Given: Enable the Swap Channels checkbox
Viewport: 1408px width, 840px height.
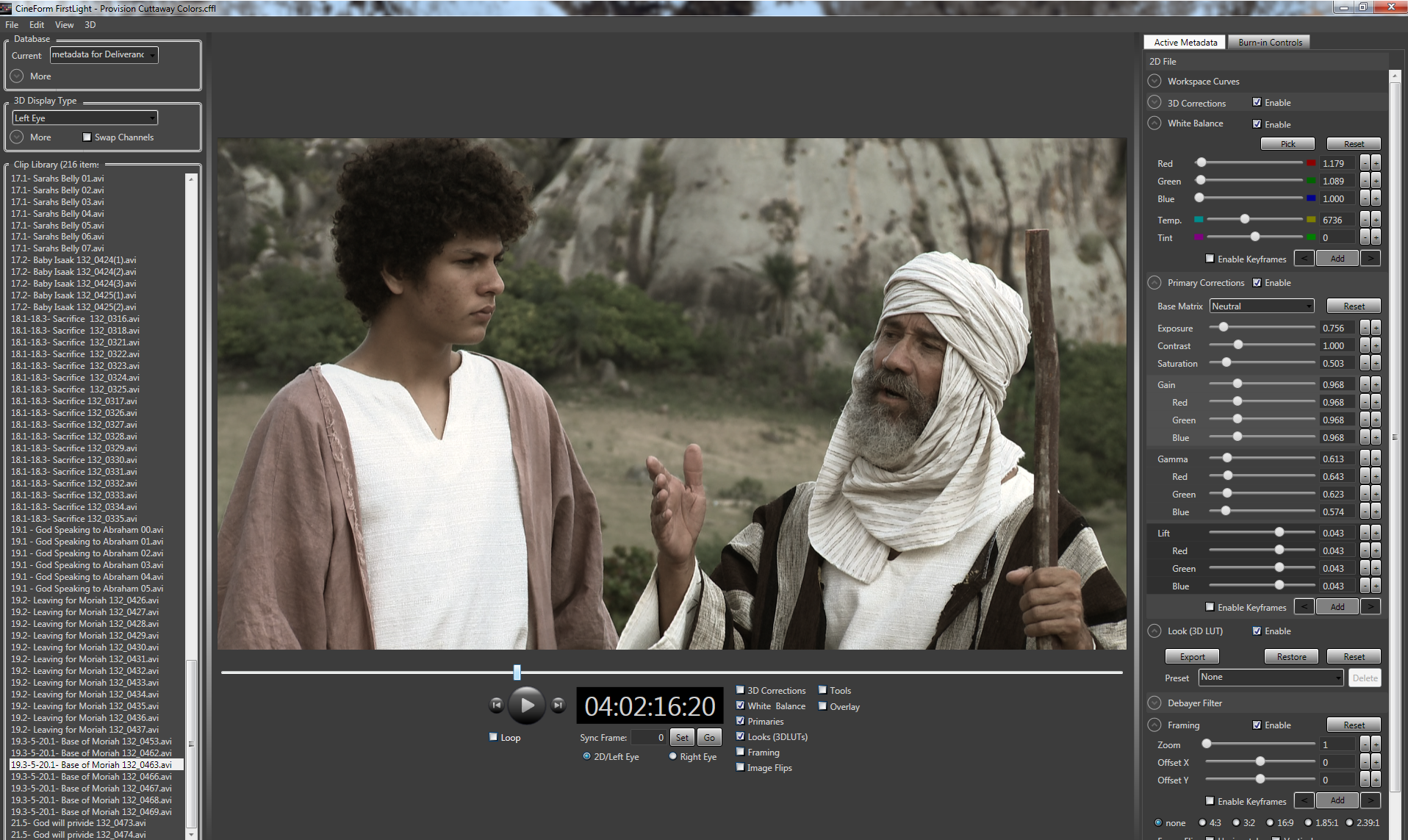Looking at the screenshot, I should 87,137.
